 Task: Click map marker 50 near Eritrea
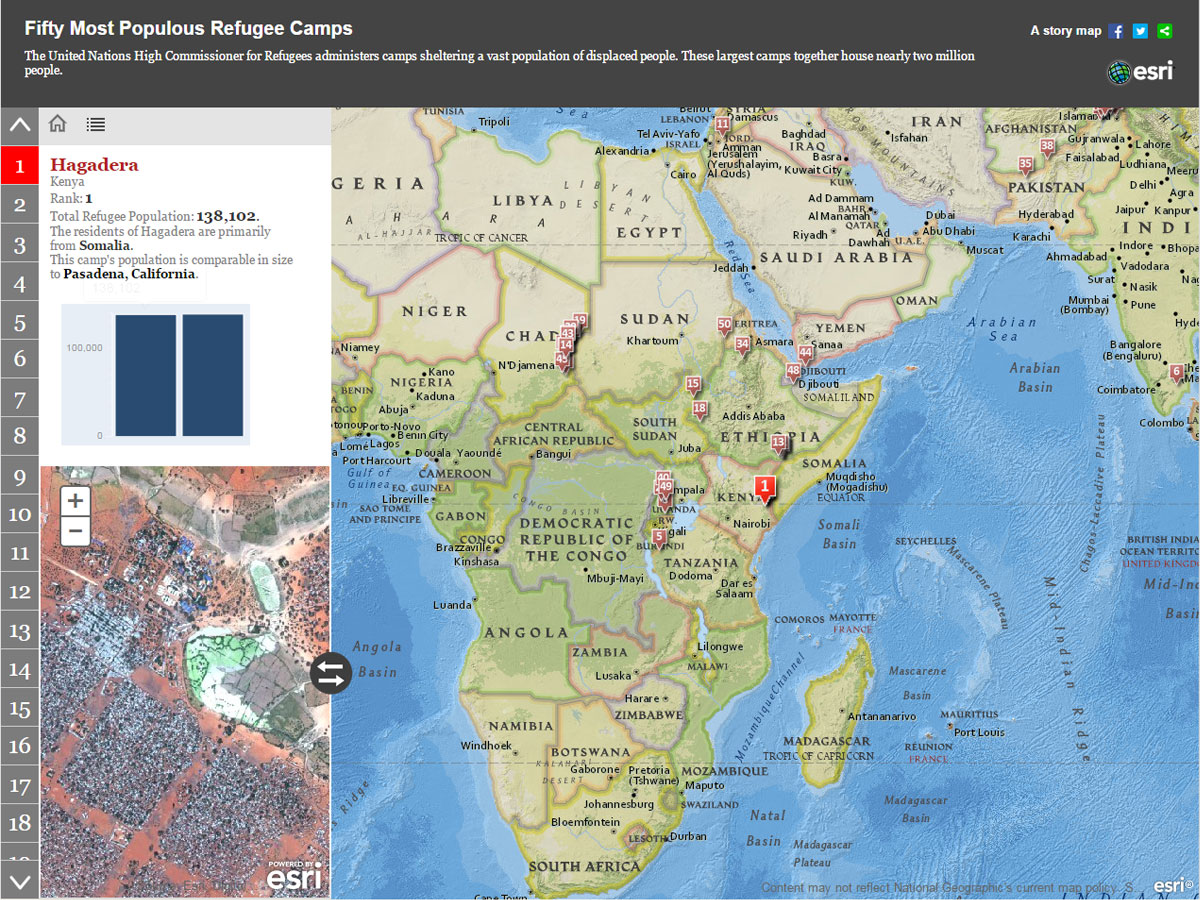click(x=725, y=325)
